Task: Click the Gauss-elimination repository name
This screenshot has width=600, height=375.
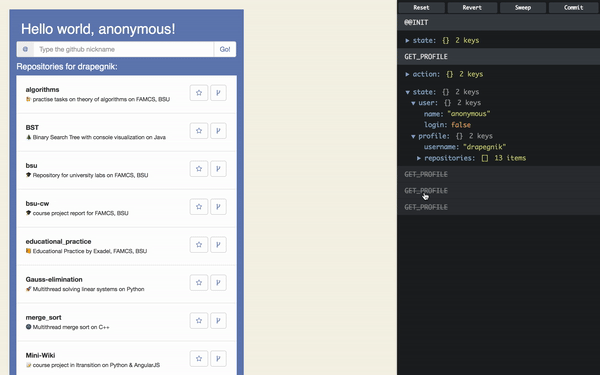Action: [x=54, y=279]
